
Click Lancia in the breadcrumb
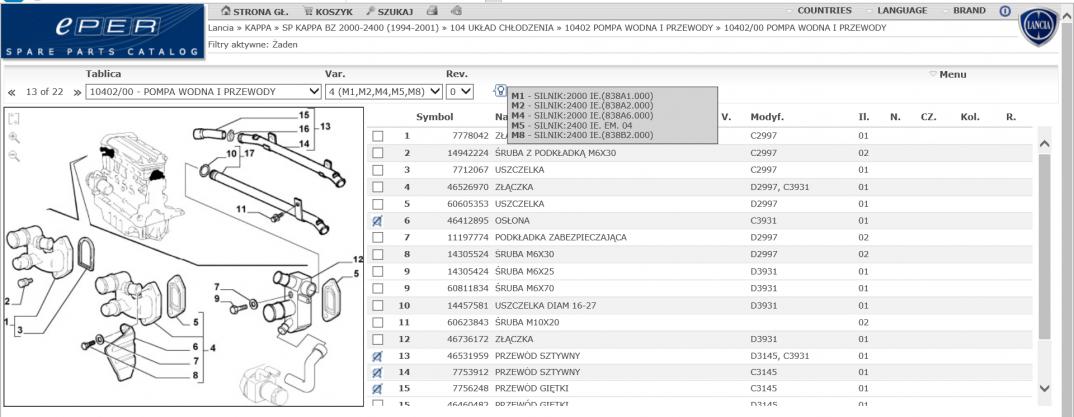(x=221, y=28)
